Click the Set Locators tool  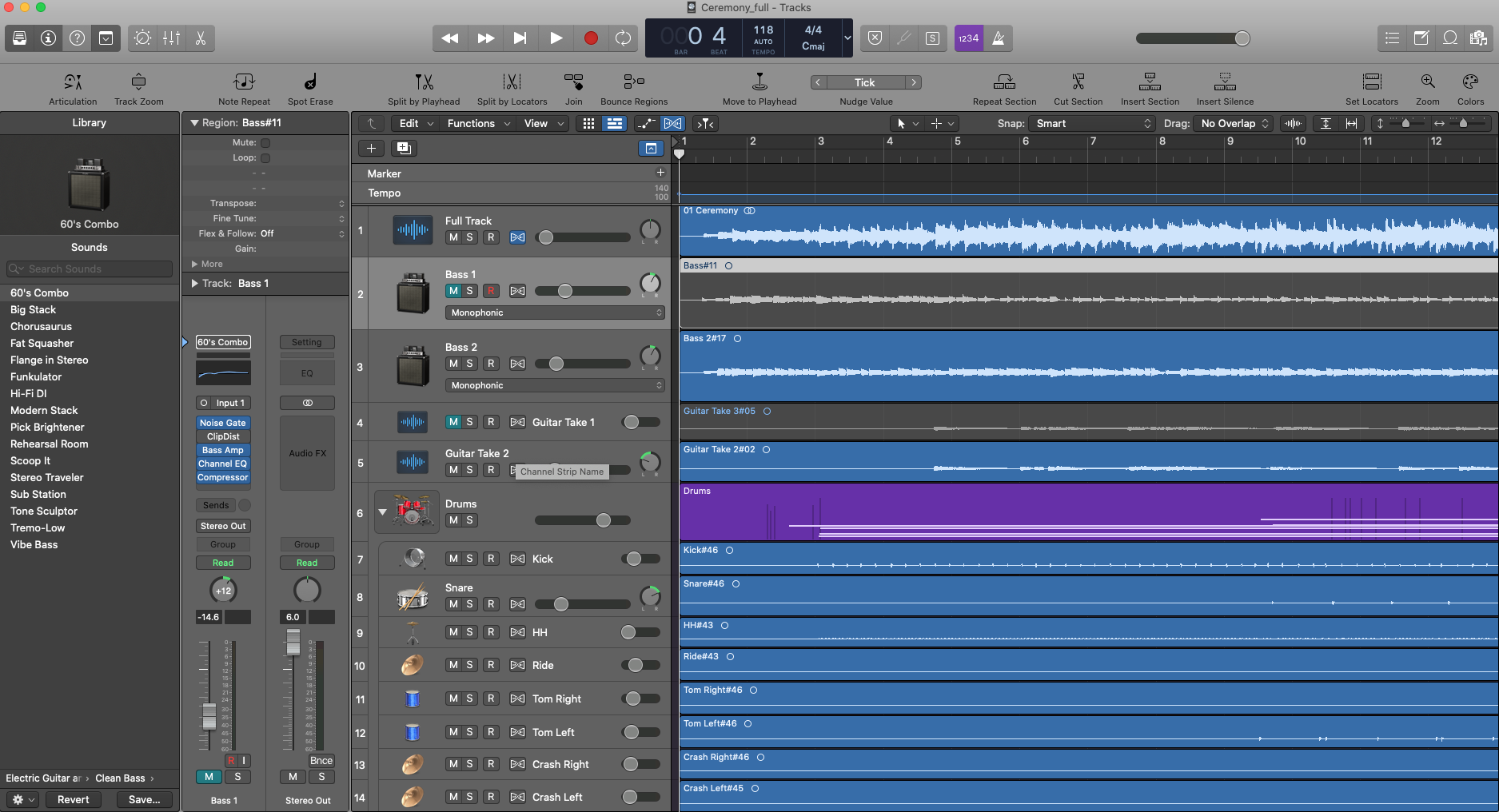click(1372, 89)
